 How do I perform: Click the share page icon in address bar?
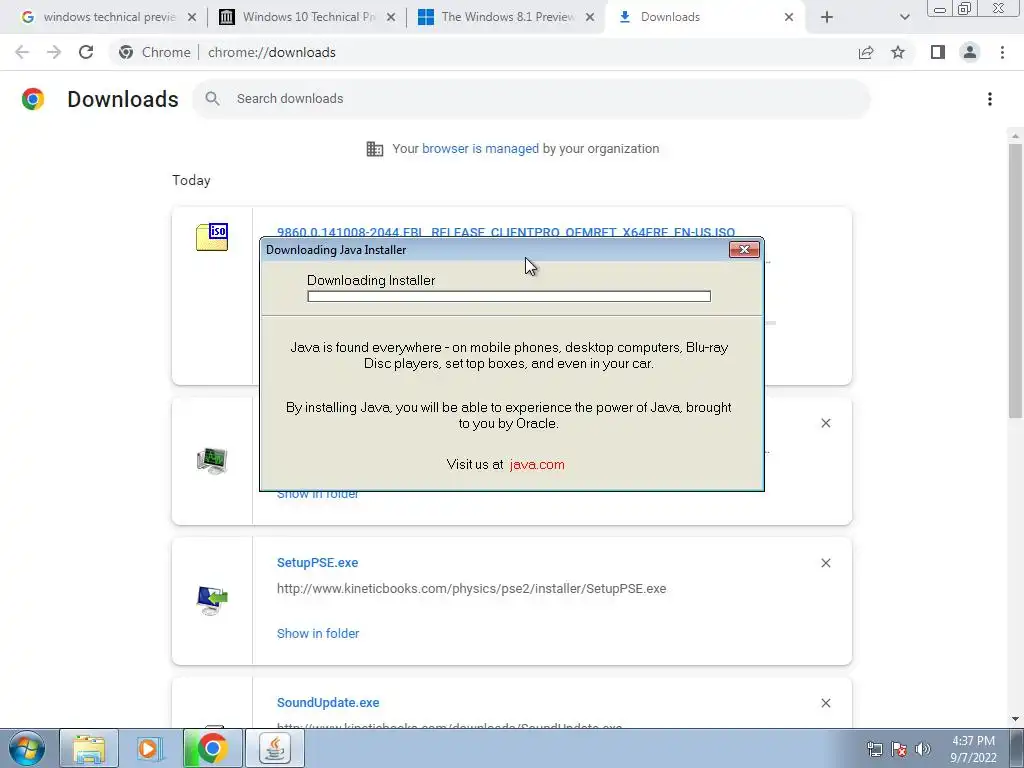[866, 52]
